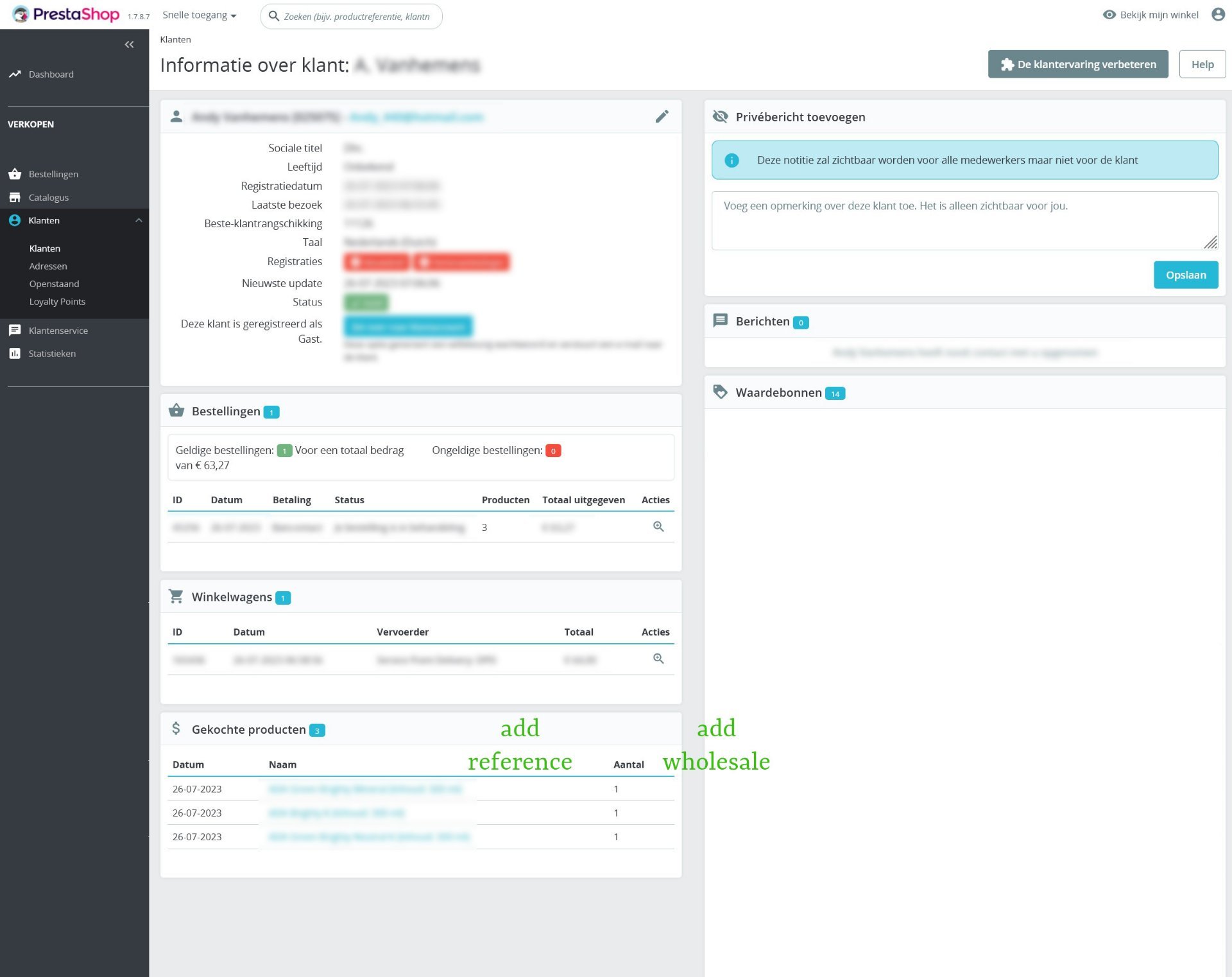Click the Klantenservice chat icon in sidebar
This screenshot has width=1232, height=977.
(x=15, y=330)
